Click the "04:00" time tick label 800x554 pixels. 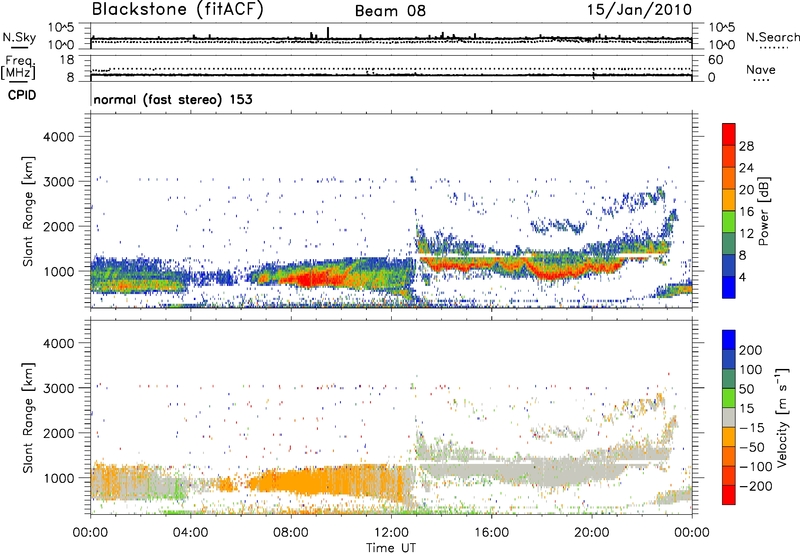point(190,533)
